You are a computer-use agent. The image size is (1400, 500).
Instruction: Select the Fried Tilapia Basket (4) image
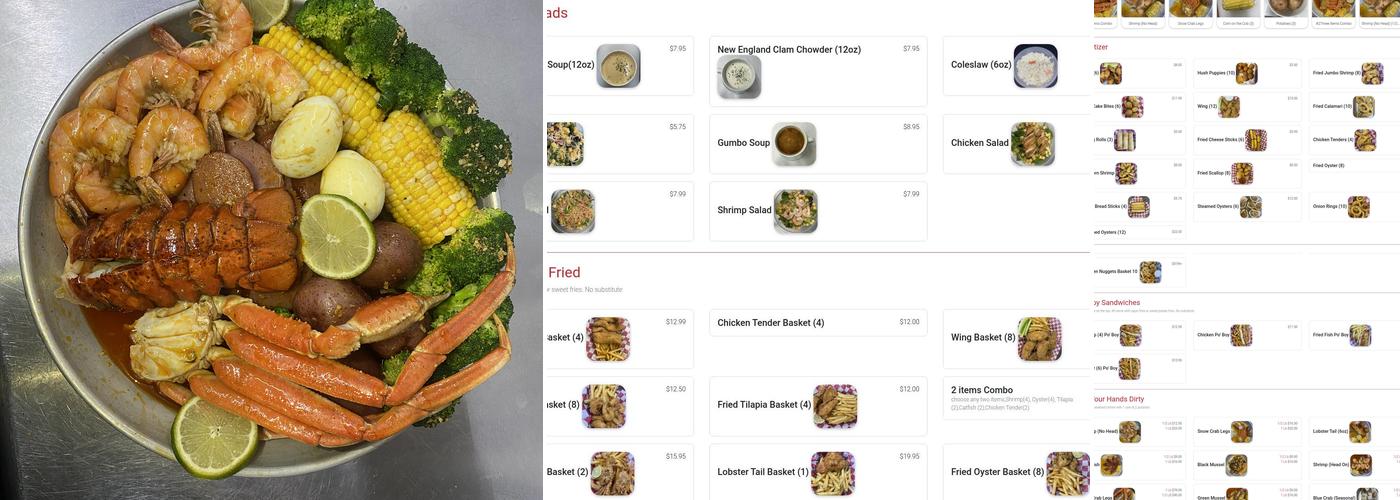[x=835, y=406]
